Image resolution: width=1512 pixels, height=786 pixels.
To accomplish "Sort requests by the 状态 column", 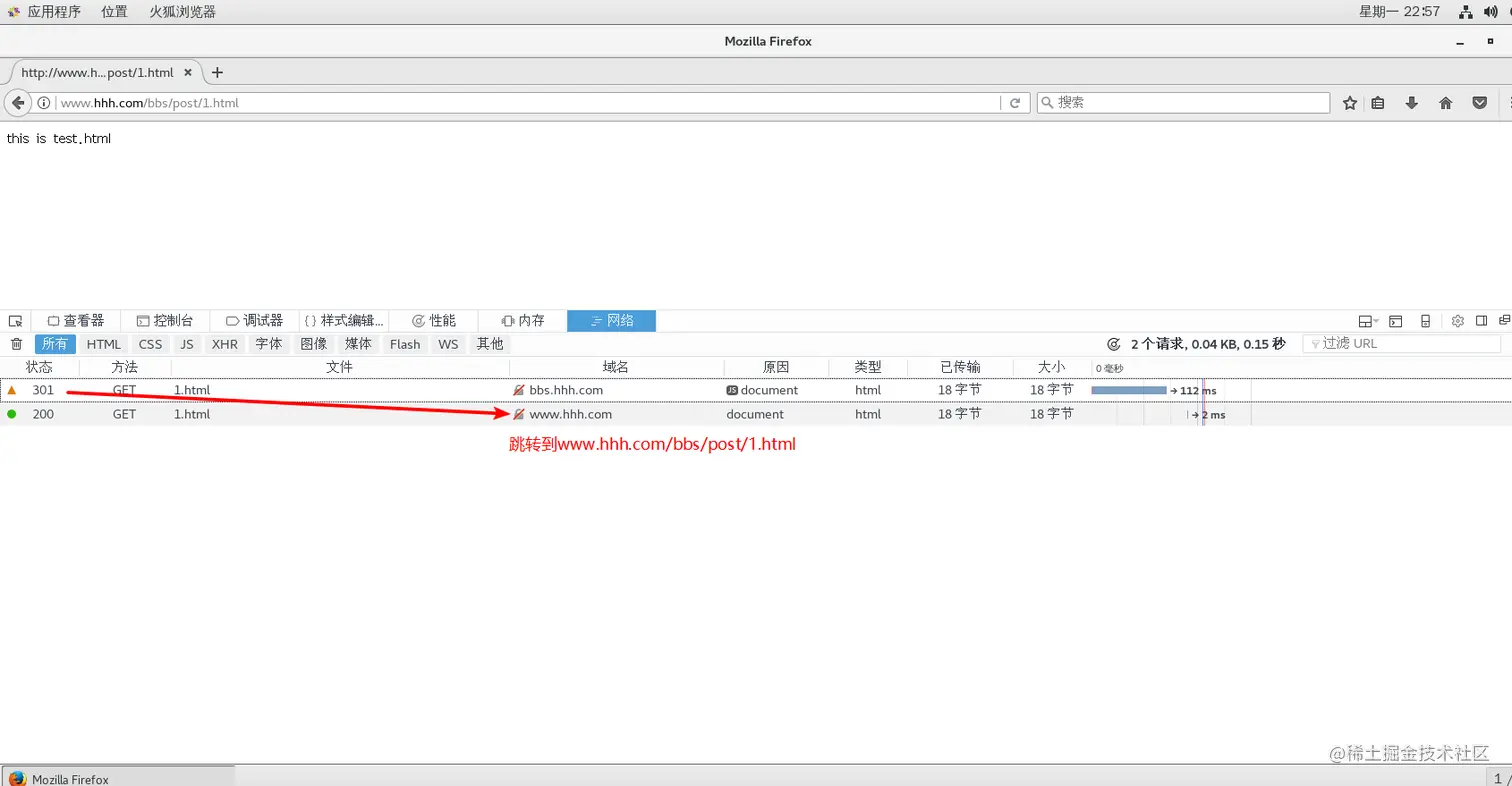I will 40,367.
